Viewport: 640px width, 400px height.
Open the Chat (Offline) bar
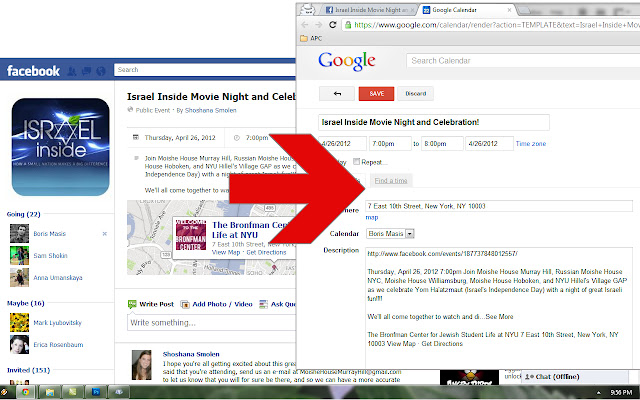click(574, 377)
